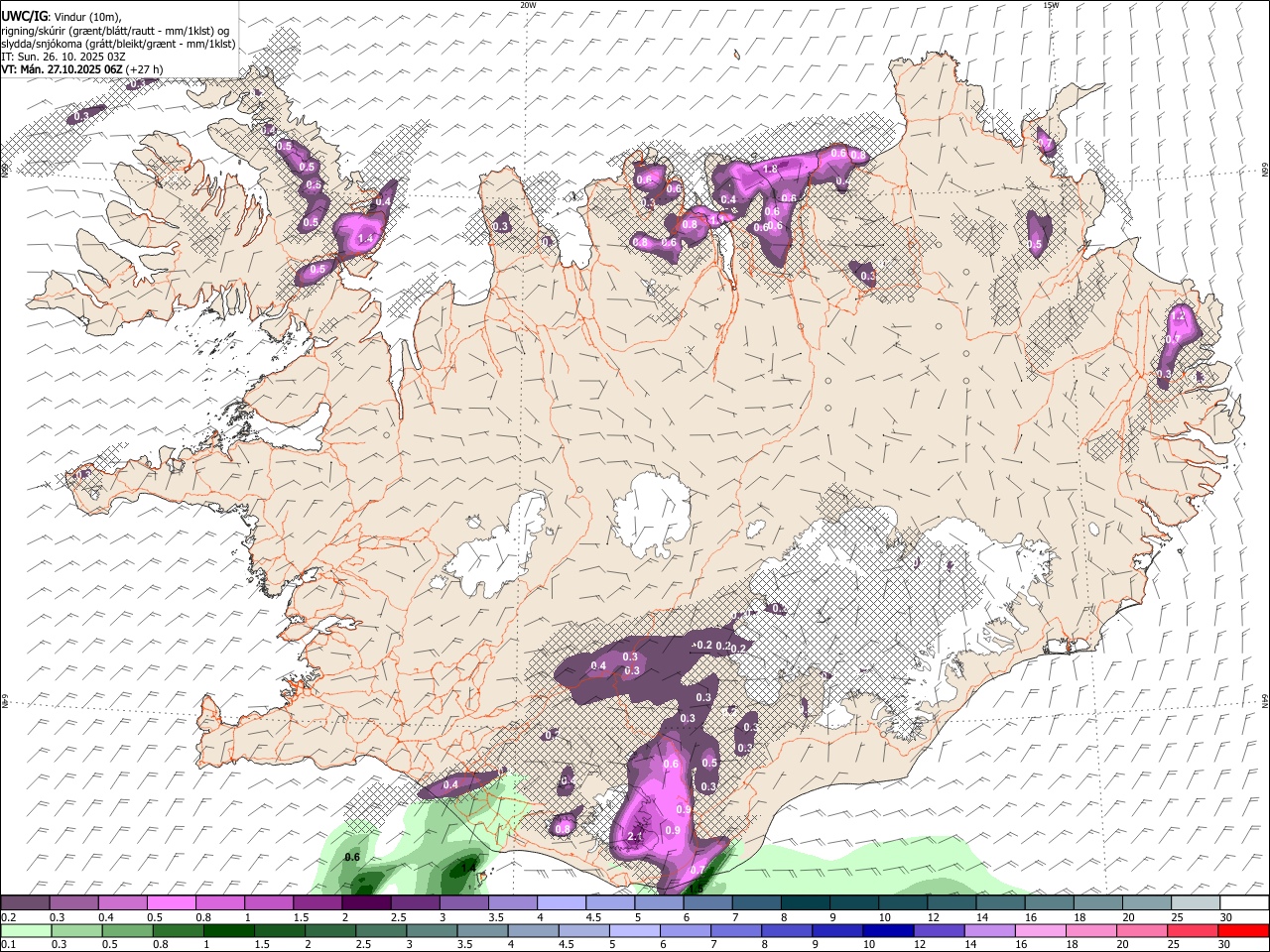Pick the pale green rain swatch between 0.1 and 0.3
Viewport: 1270px width, 952px height.
pyautogui.click(x=26, y=930)
